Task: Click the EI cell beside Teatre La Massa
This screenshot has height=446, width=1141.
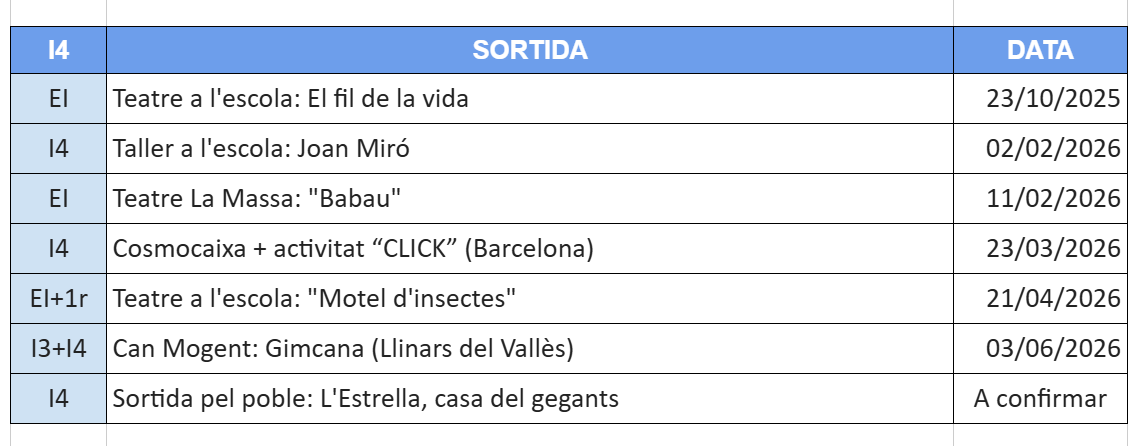Action: click(59, 199)
